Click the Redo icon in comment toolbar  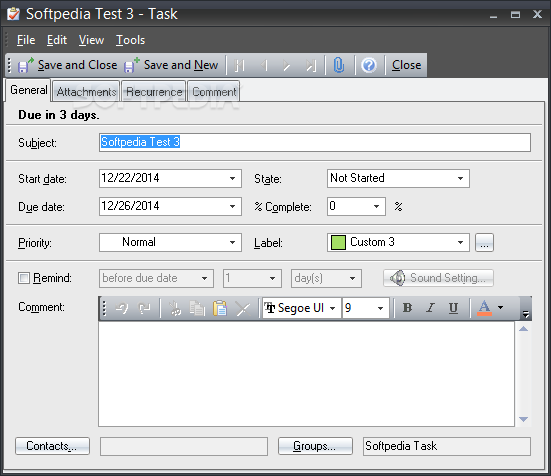[144, 308]
